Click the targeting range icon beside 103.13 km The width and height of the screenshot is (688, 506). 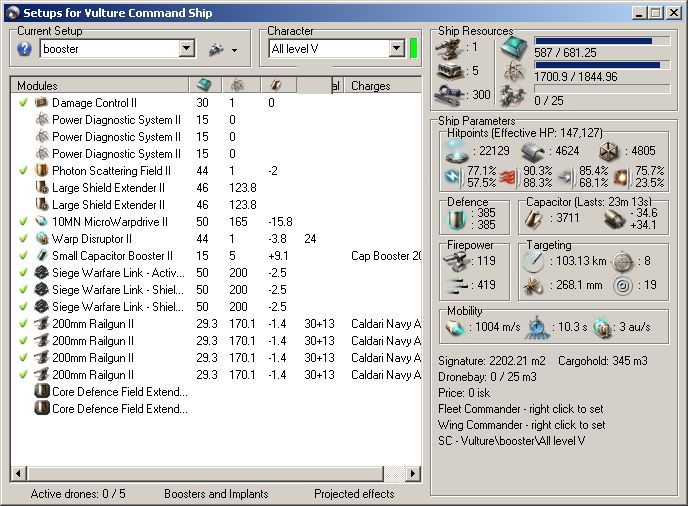click(534, 262)
